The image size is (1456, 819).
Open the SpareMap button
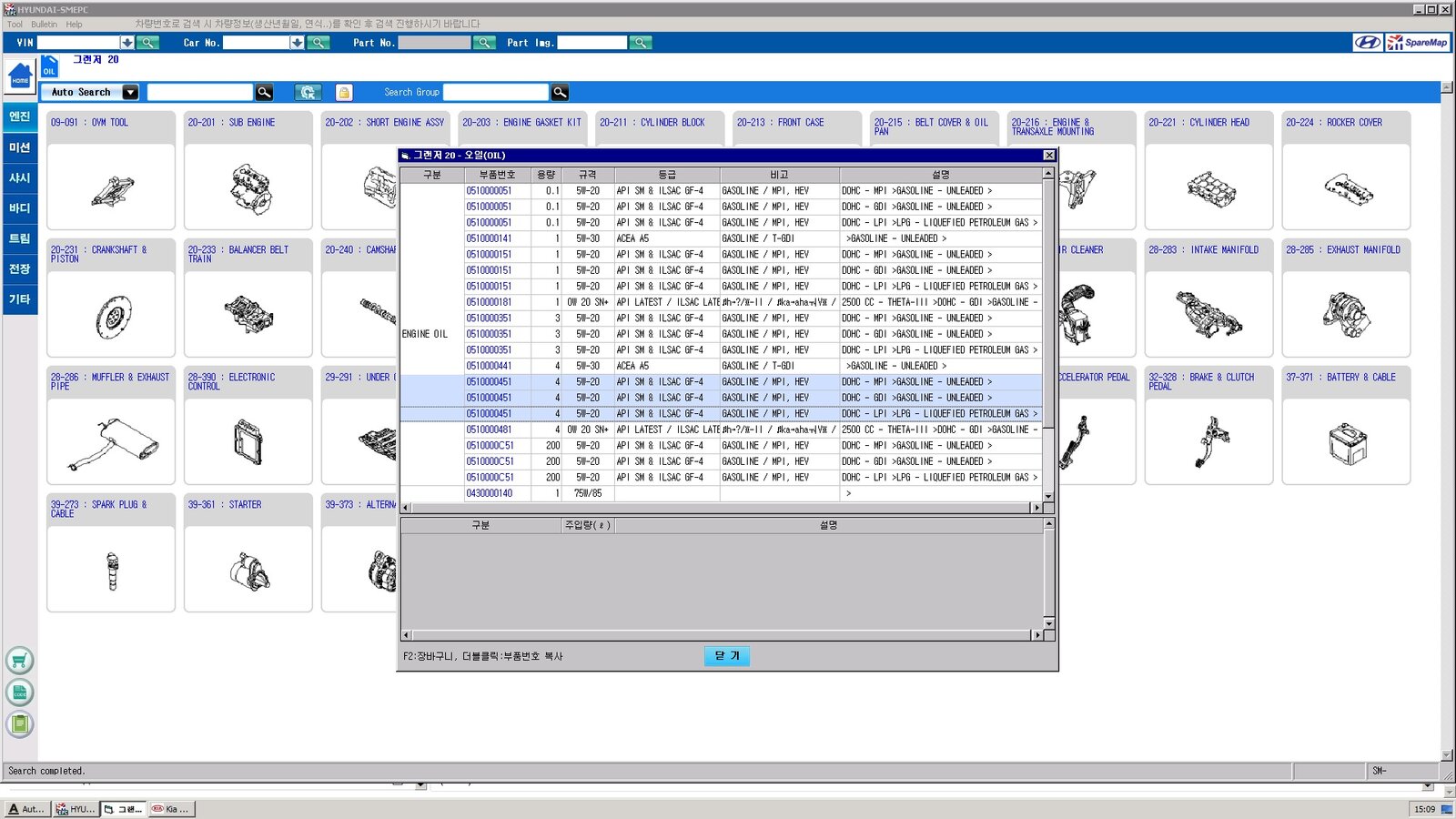coord(1418,43)
